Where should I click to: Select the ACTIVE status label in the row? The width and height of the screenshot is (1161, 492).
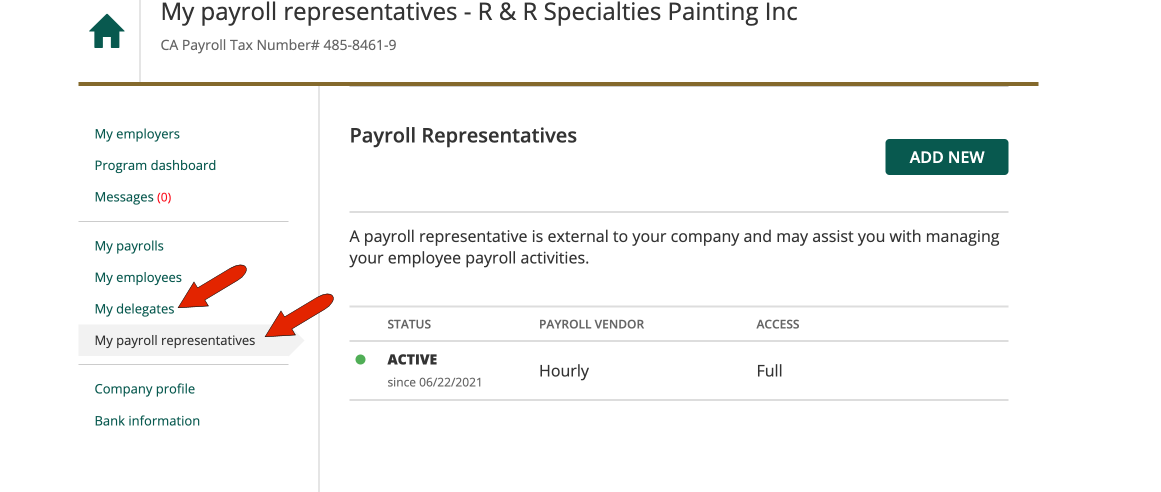click(412, 360)
